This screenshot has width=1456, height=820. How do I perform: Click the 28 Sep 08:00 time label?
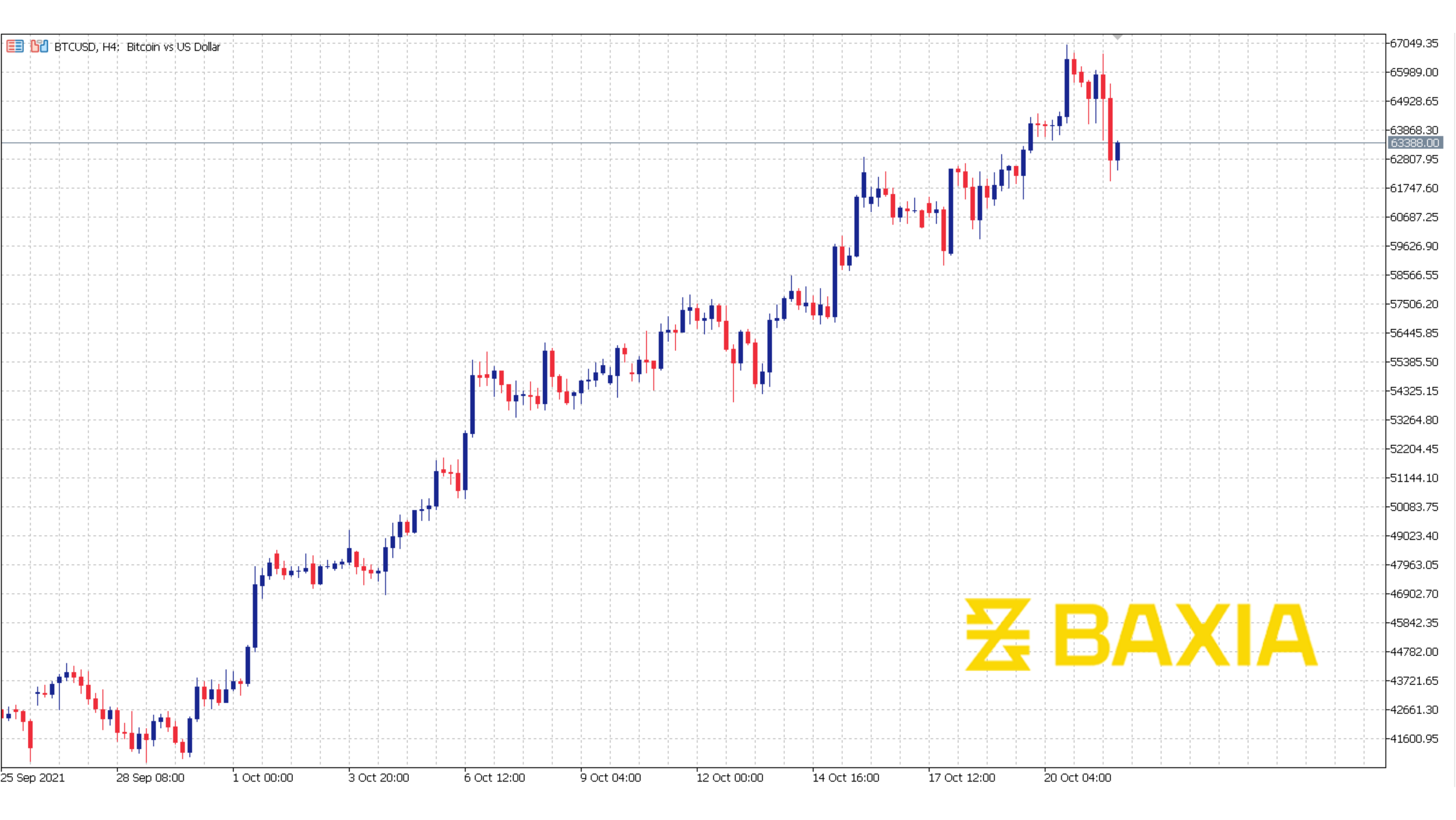pyautogui.click(x=150, y=778)
